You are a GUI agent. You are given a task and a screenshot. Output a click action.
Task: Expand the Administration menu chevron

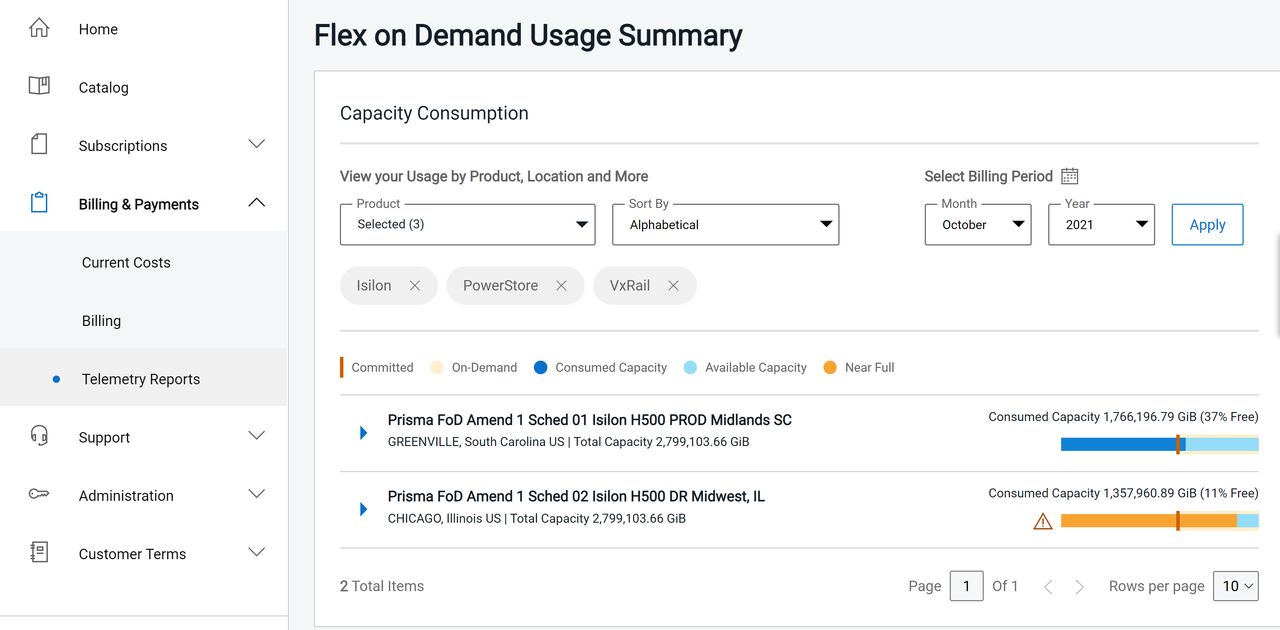tap(257, 494)
